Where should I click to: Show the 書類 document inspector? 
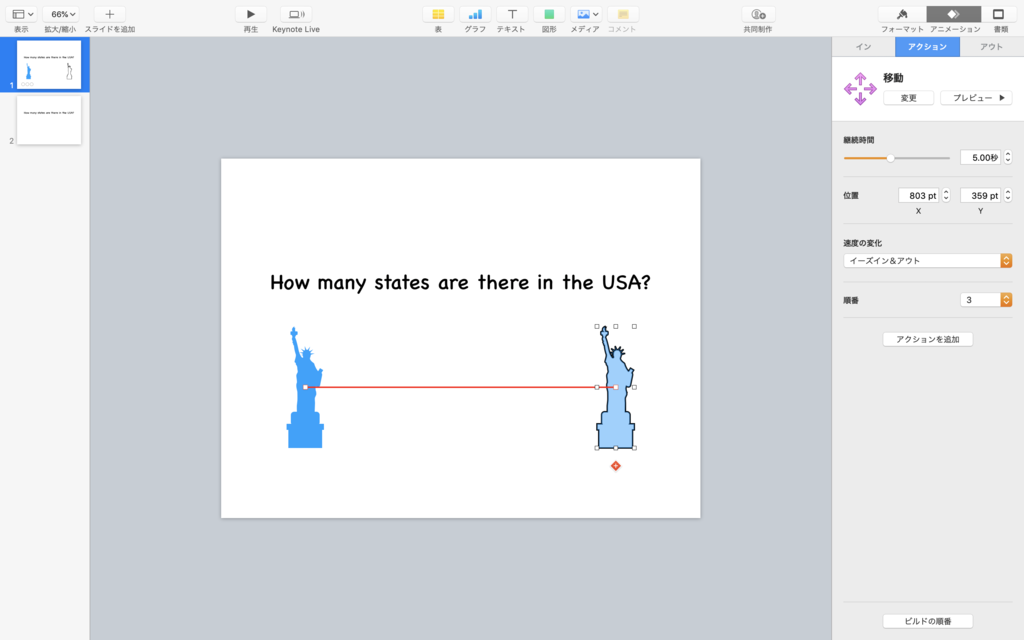998,14
